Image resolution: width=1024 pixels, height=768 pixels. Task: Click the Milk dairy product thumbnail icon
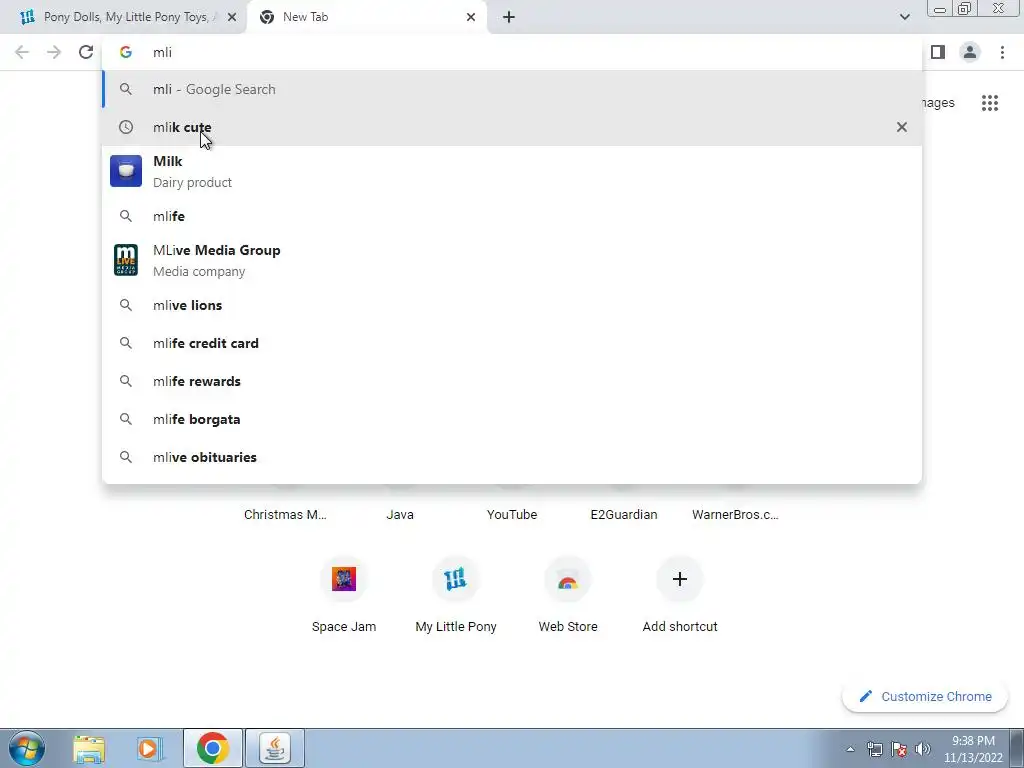pos(126,171)
